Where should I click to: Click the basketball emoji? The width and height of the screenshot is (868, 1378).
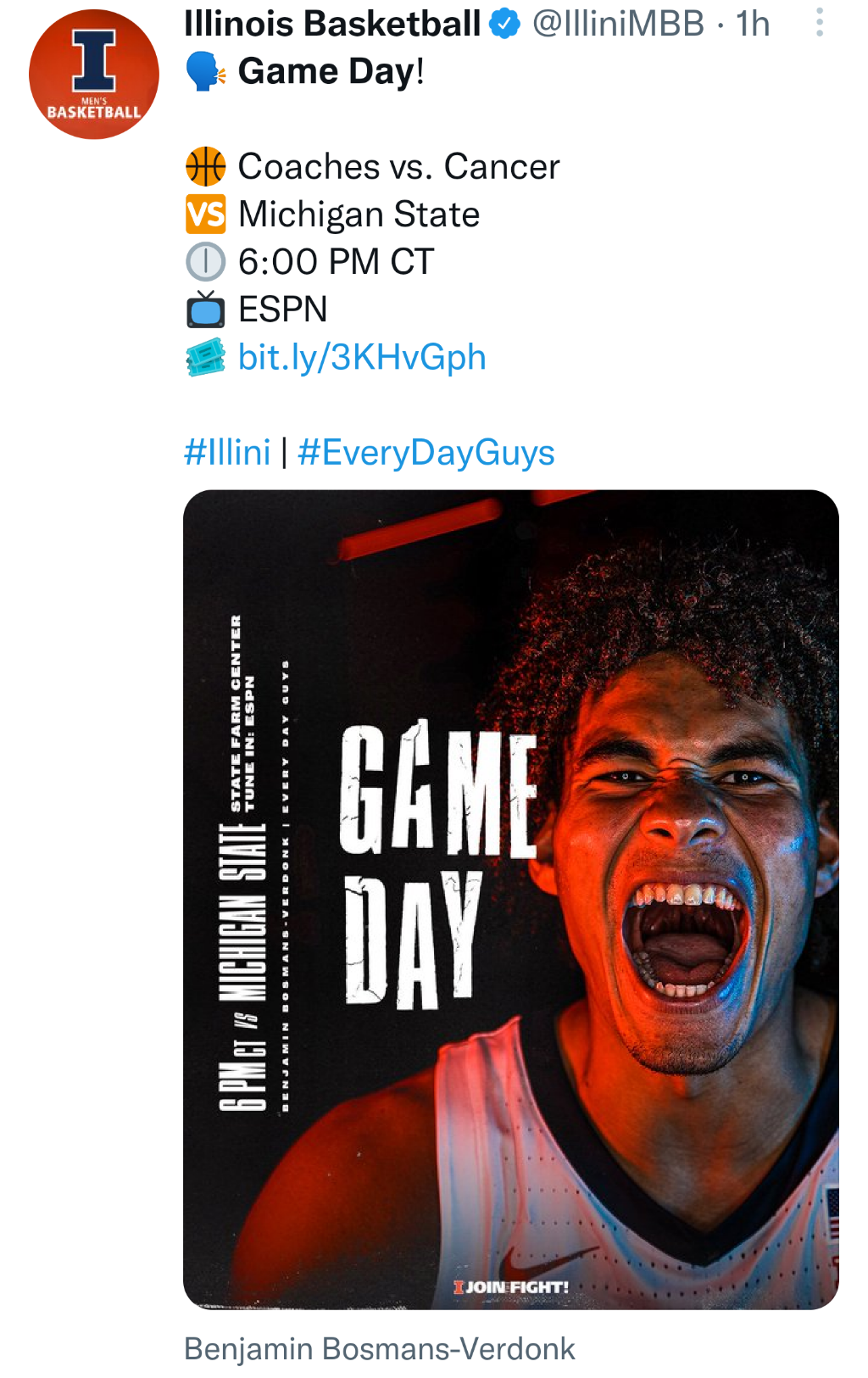coord(205,167)
